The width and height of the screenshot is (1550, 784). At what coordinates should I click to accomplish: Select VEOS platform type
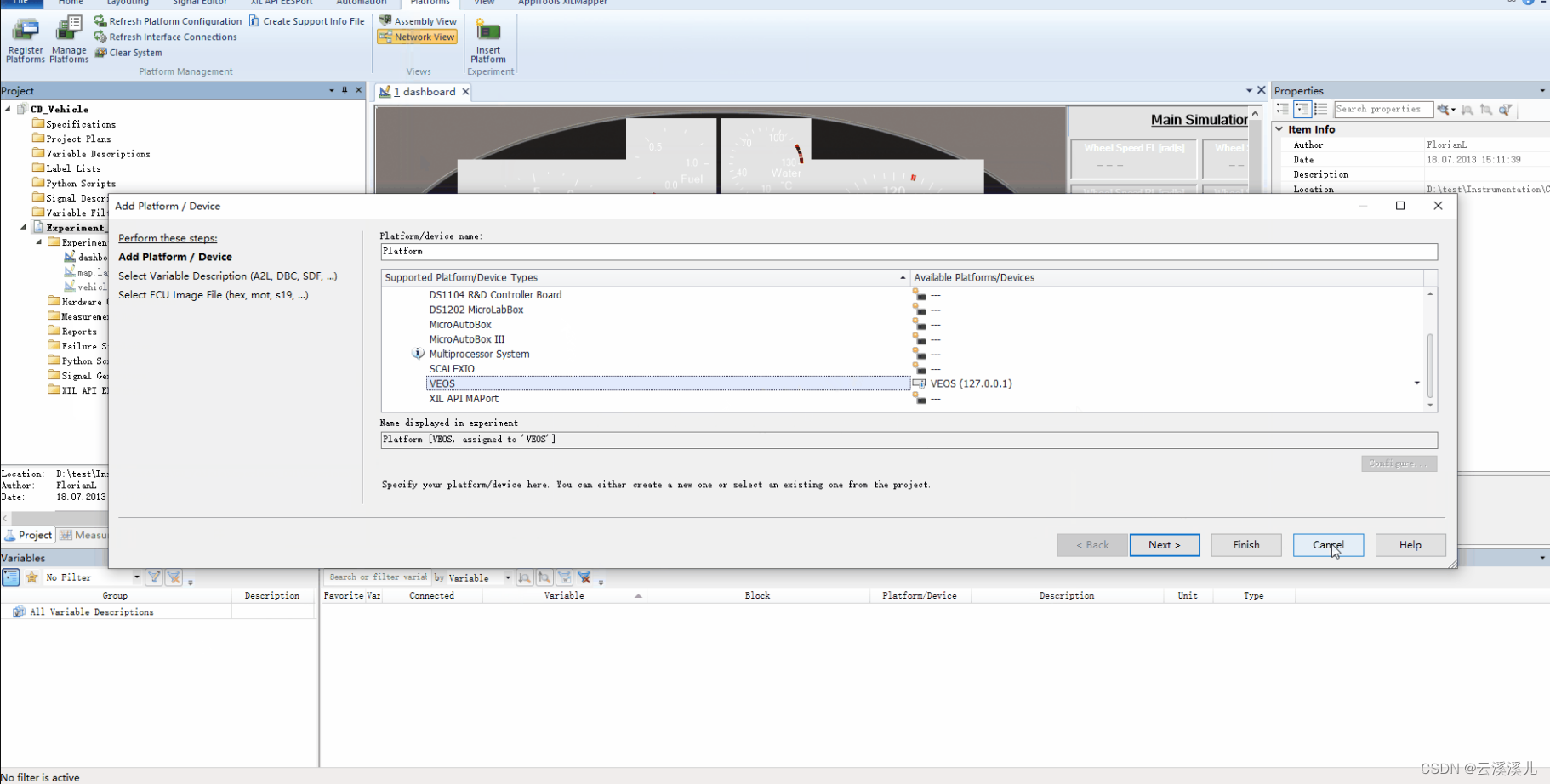pyautogui.click(x=668, y=383)
